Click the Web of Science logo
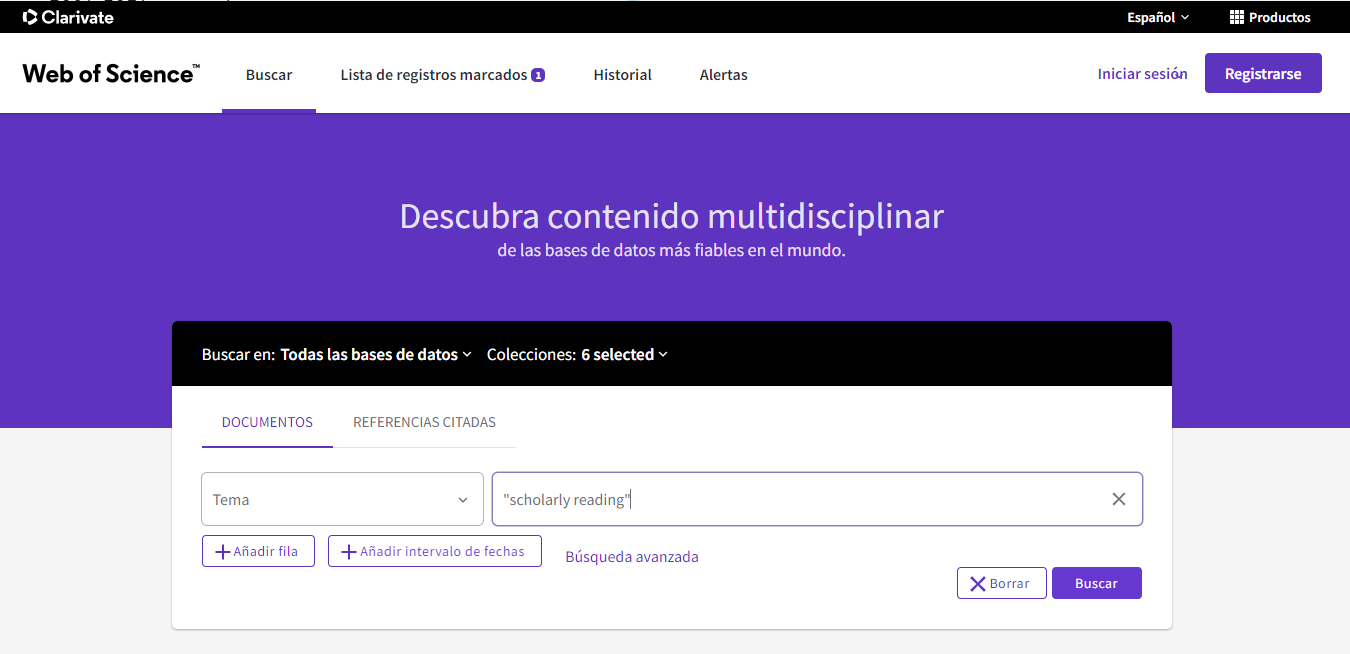The width and height of the screenshot is (1350, 654). coord(111,74)
